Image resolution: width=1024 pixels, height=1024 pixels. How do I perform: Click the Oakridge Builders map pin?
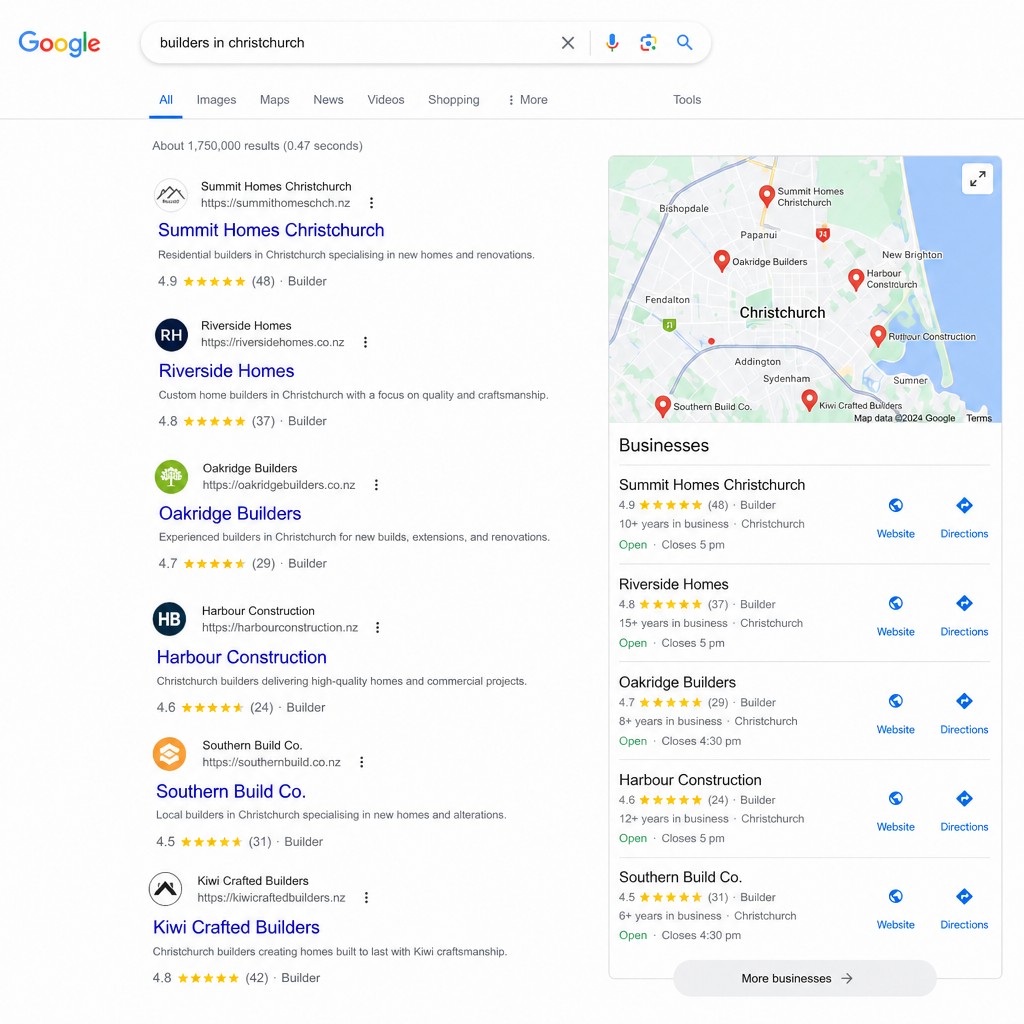point(721,261)
